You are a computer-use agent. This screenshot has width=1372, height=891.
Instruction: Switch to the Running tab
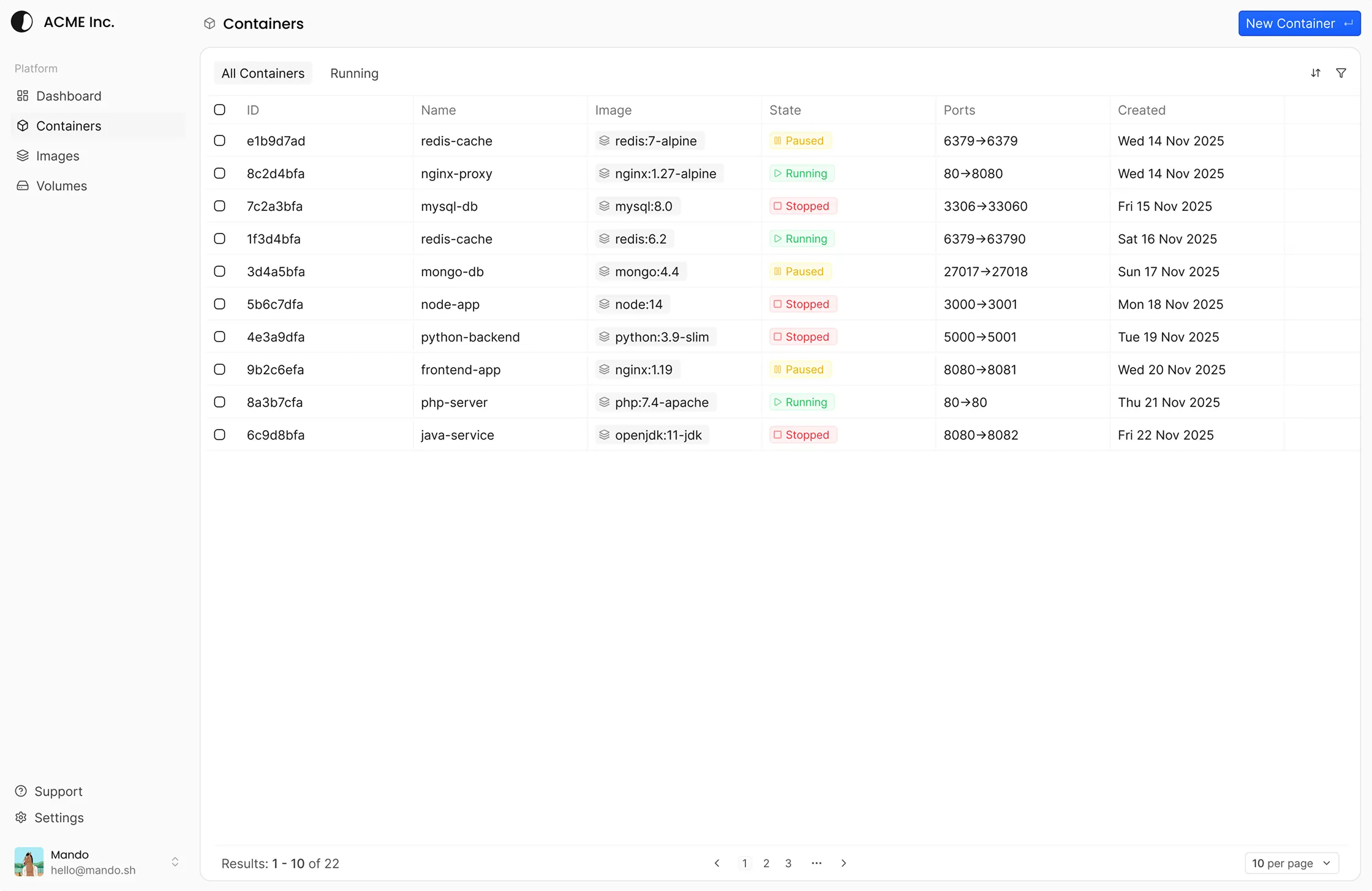[354, 73]
